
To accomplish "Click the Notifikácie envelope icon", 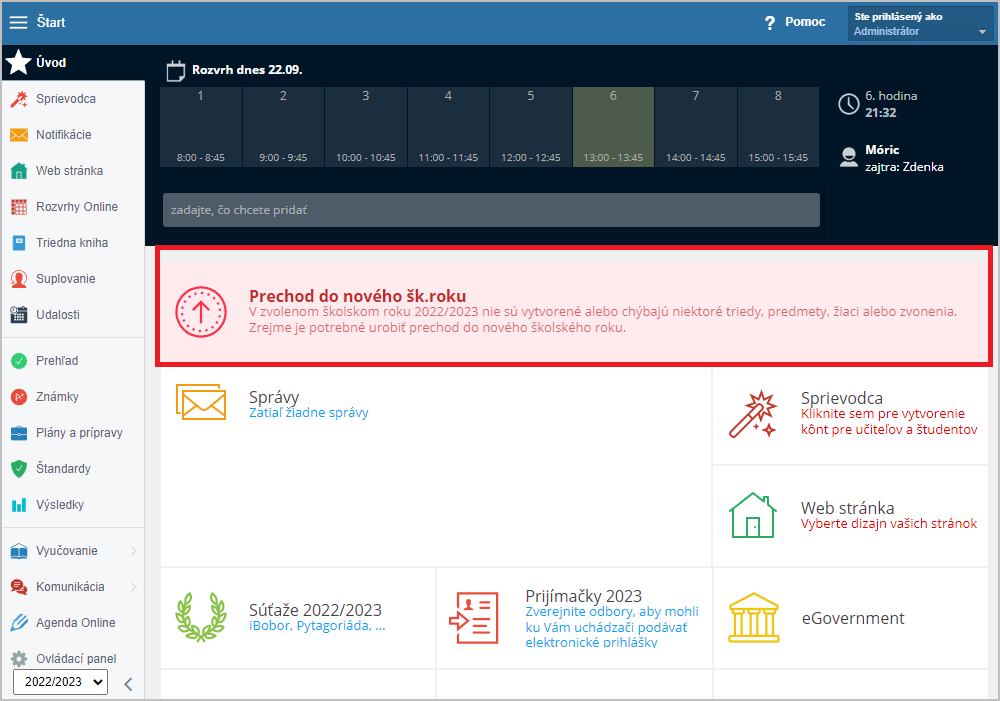I will tap(19, 135).
